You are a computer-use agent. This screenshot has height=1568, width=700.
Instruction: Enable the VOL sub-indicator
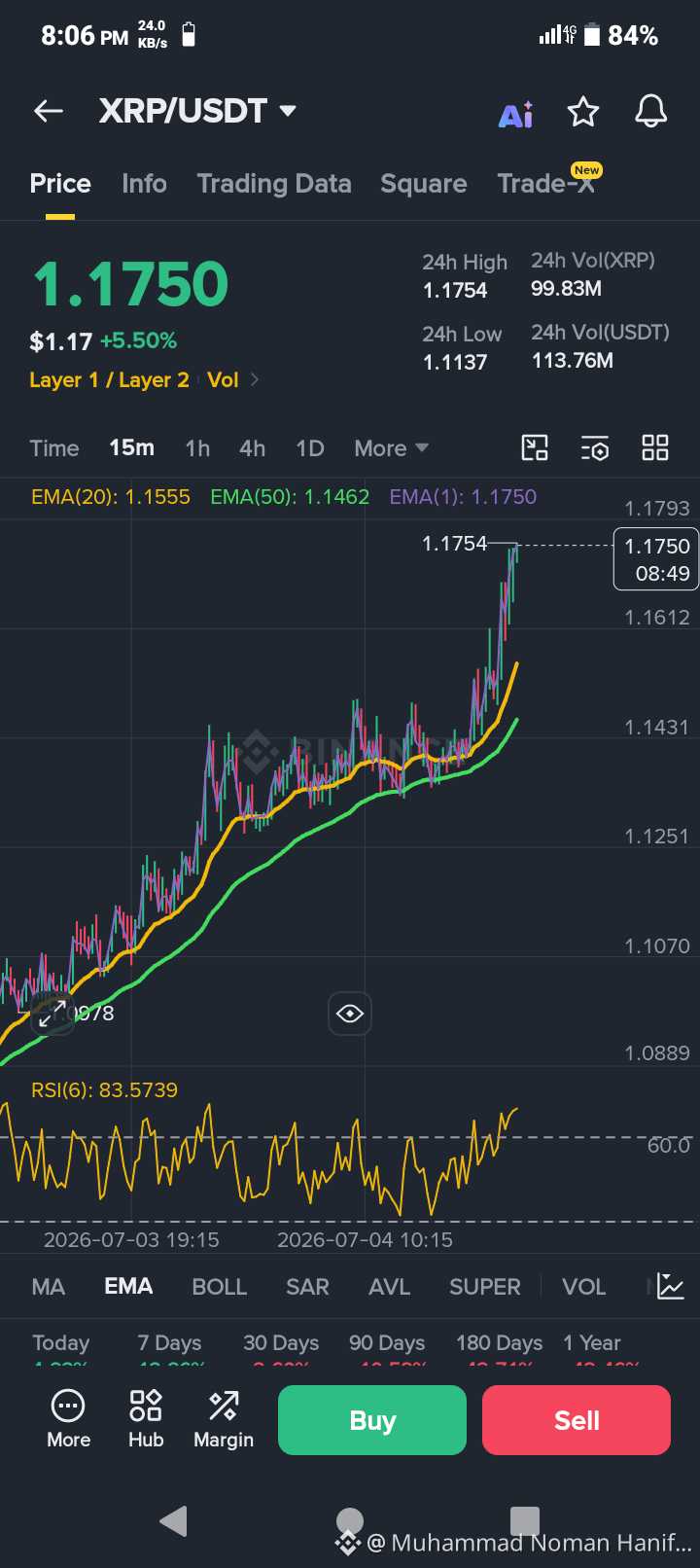click(x=584, y=1287)
